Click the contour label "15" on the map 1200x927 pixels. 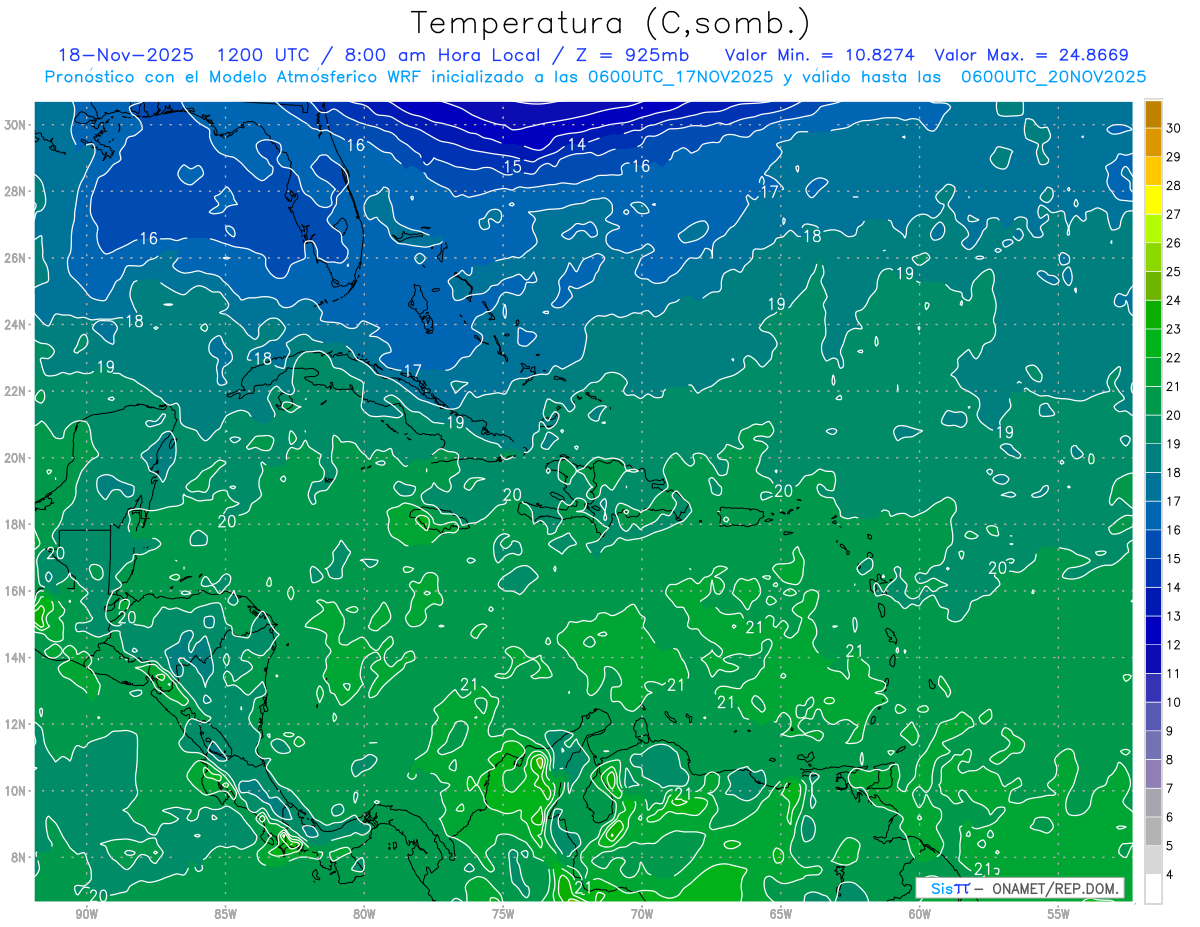click(x=512, y=166)
